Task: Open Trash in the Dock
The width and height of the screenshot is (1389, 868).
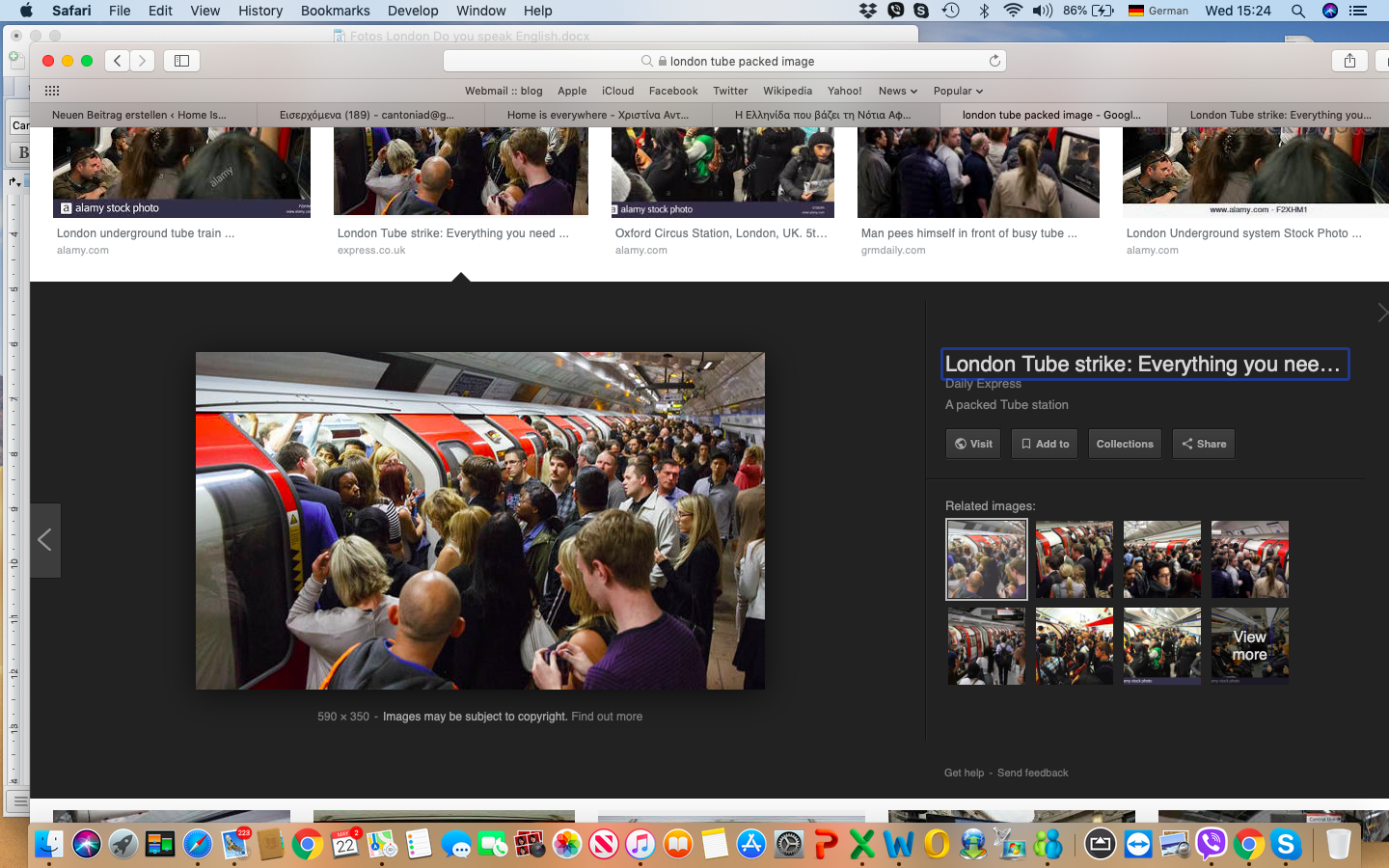Action: tap(1339, 845)
